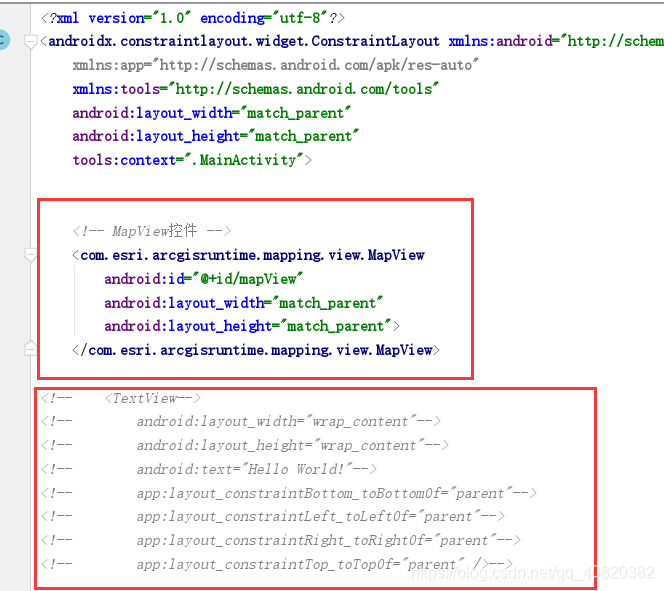
Task: Click the MapView控件 comment line
Action: 152,231
